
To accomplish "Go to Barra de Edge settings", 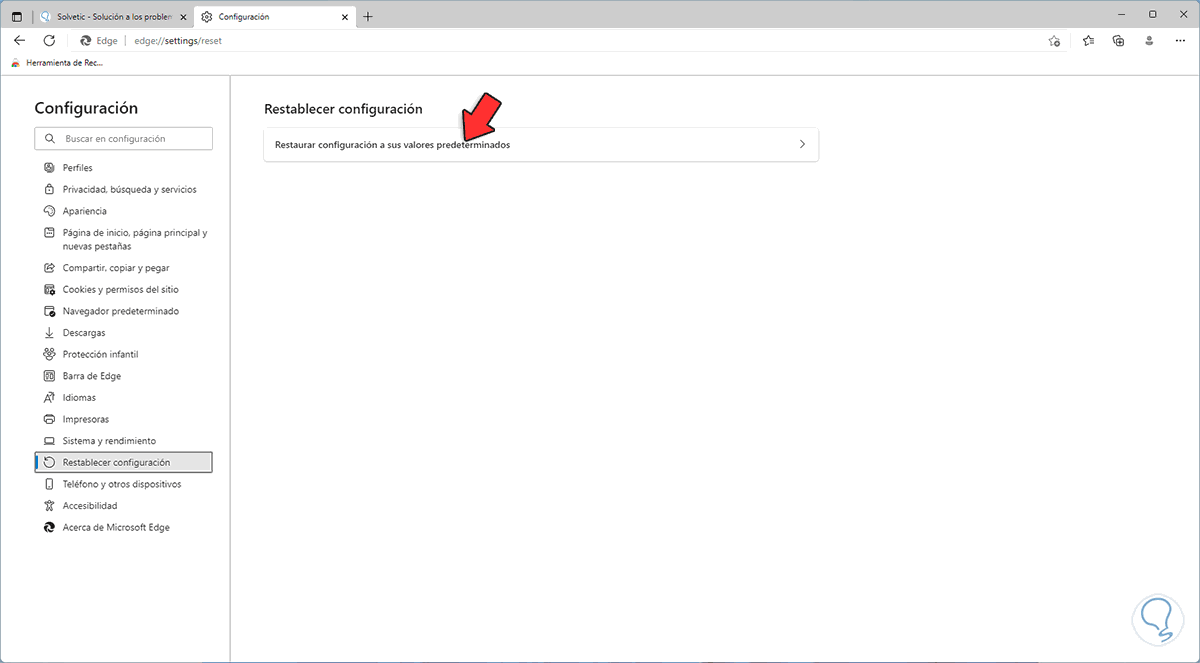I will pyautogui.click(x=124, y=376).
